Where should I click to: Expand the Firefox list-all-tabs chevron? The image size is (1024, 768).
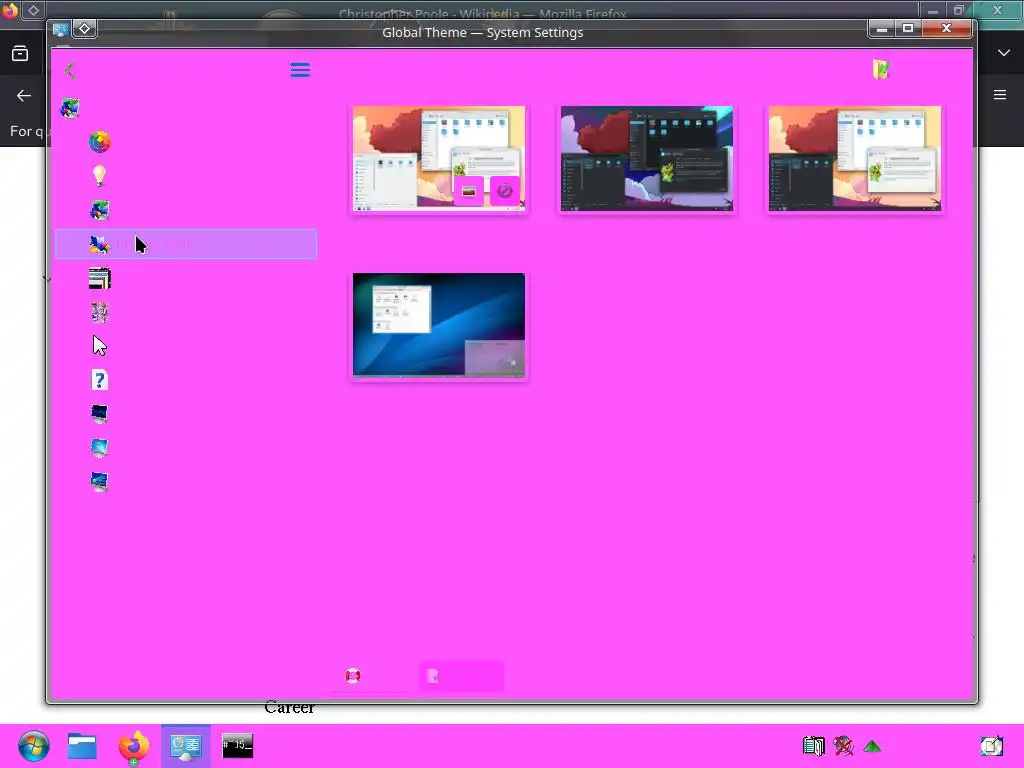coord(1004,53)
